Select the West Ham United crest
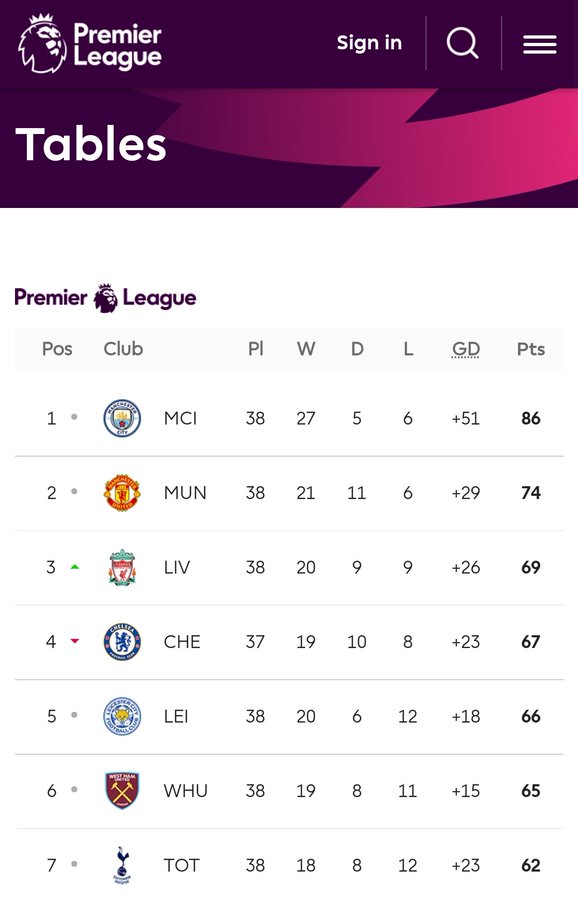The image size is (578, 900). point(122,790)
